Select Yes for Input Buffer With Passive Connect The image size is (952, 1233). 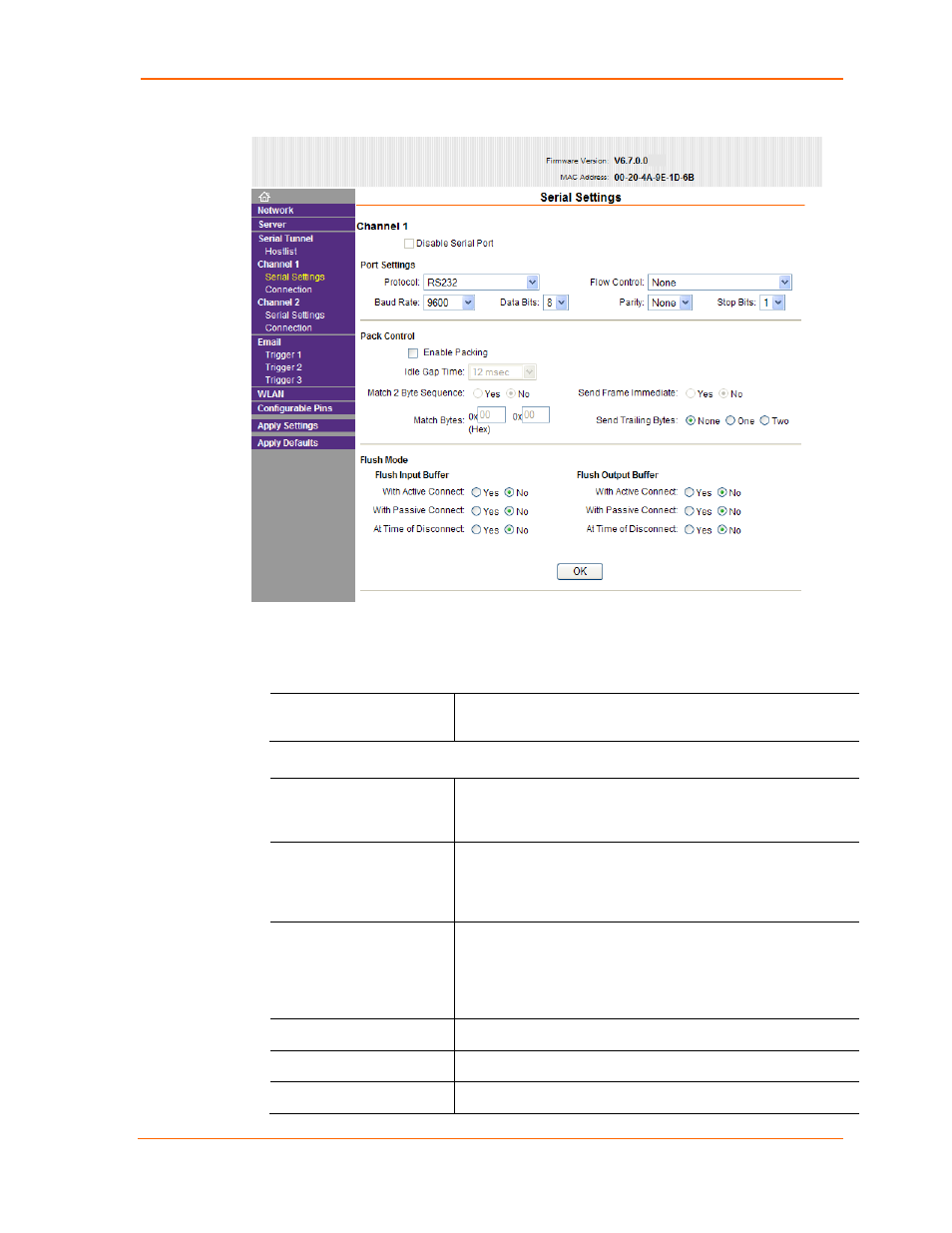[x=477, y=512]
